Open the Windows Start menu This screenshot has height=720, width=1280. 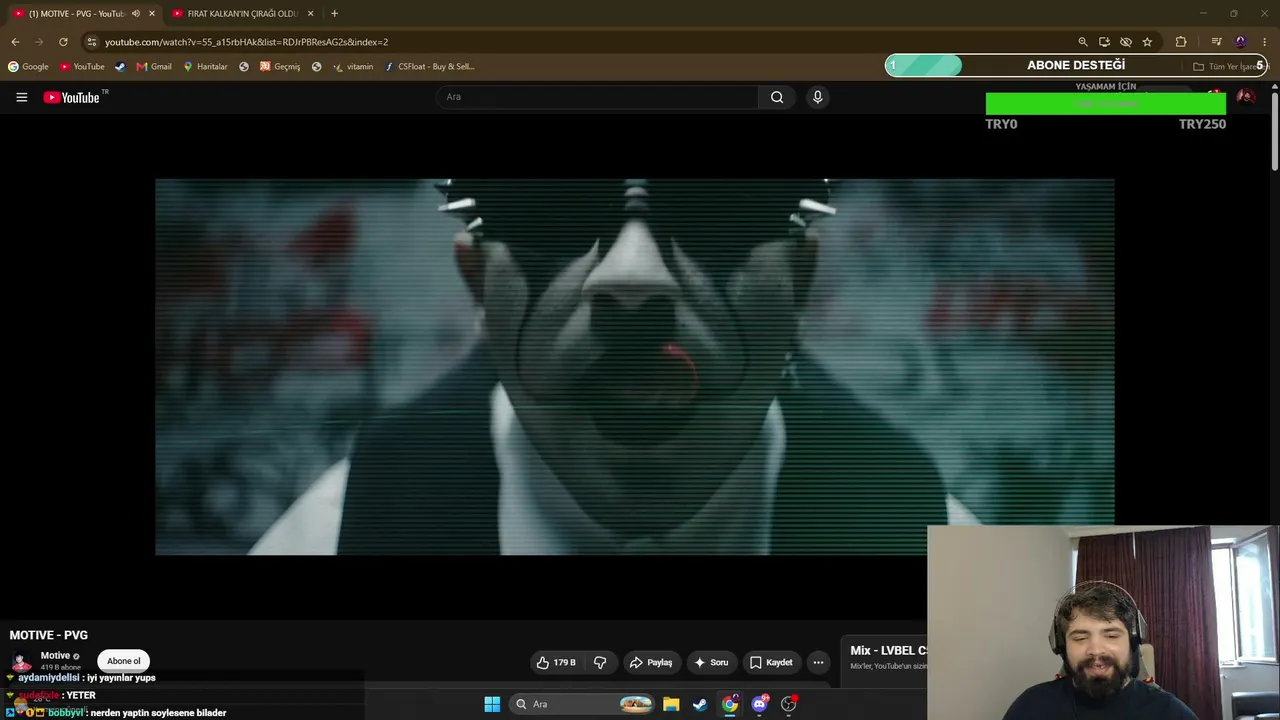492,704
